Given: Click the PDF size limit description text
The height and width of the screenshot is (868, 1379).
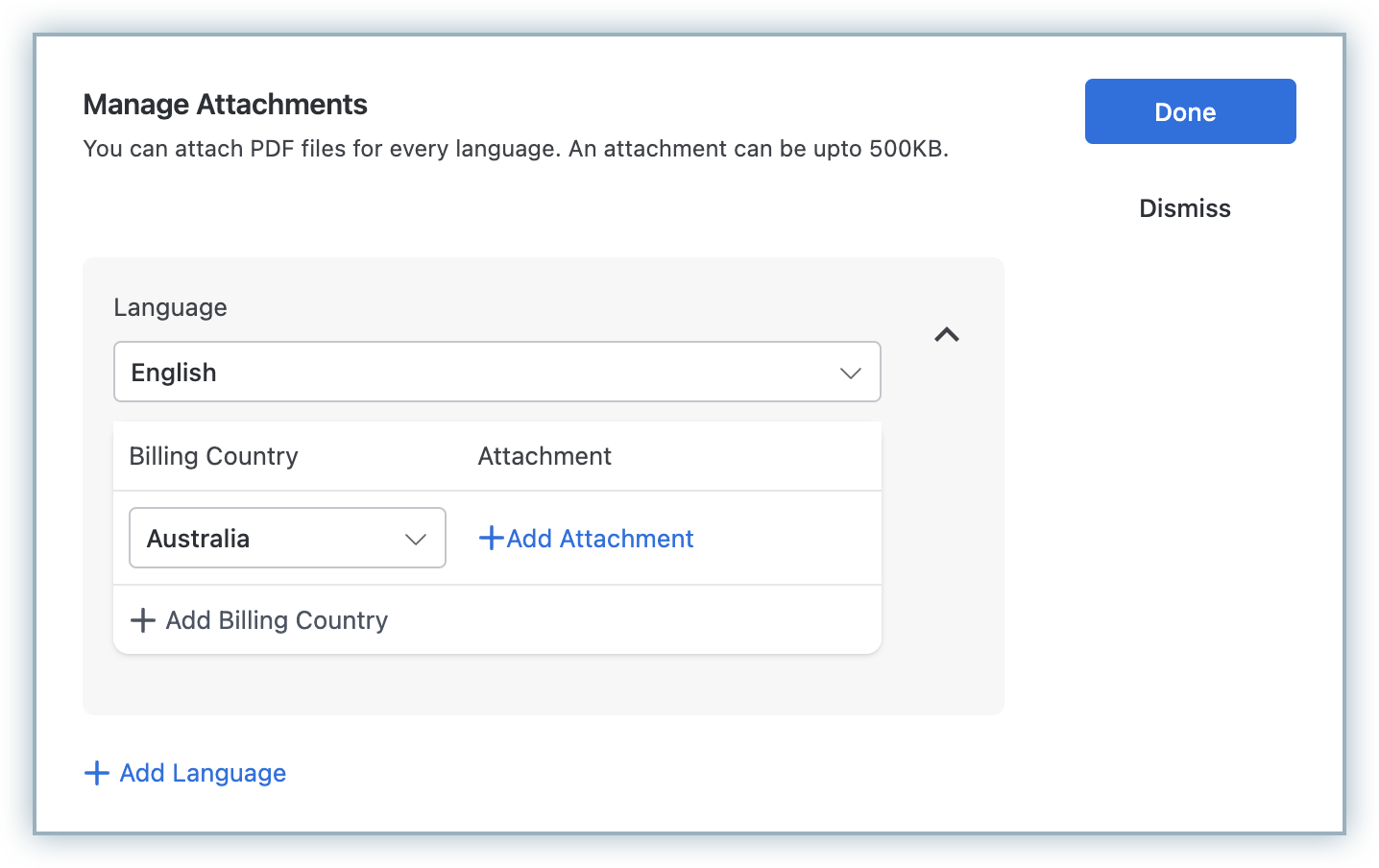Looking at the screenshot, I should 516,149.
